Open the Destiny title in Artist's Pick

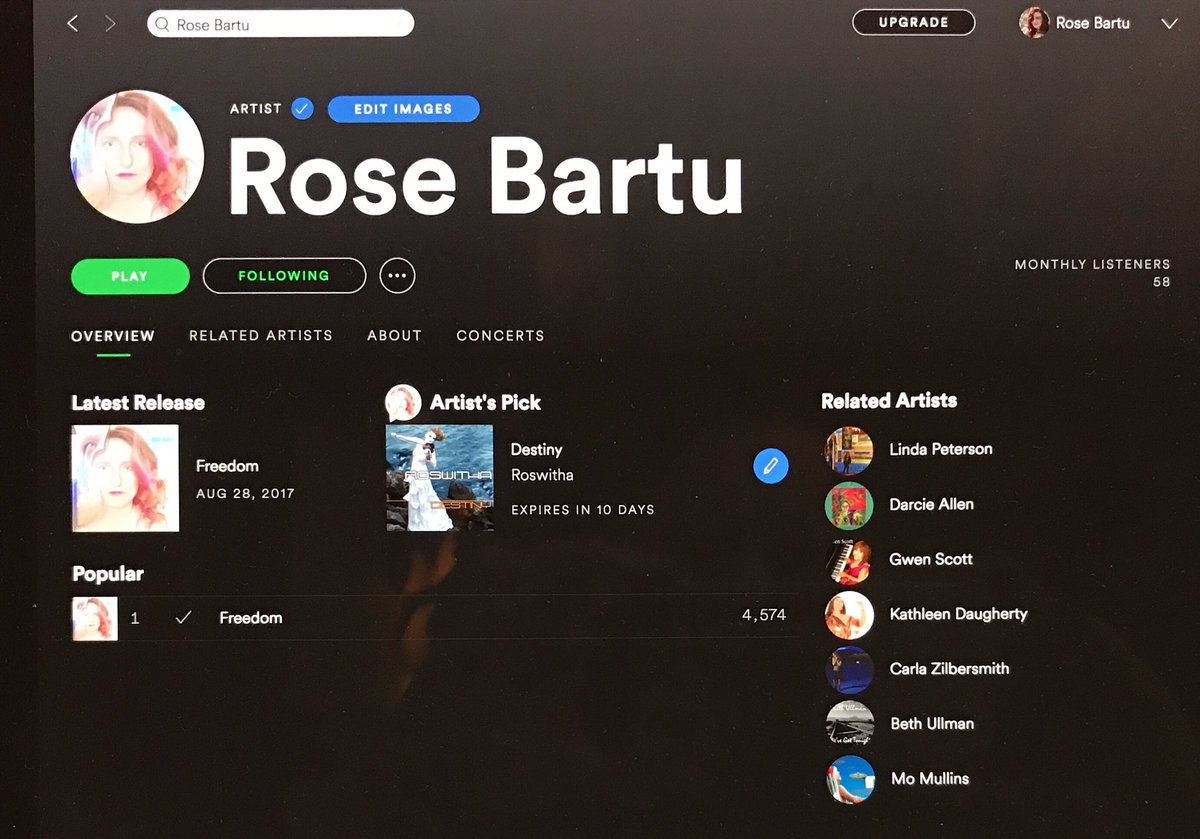pos(536,450)
